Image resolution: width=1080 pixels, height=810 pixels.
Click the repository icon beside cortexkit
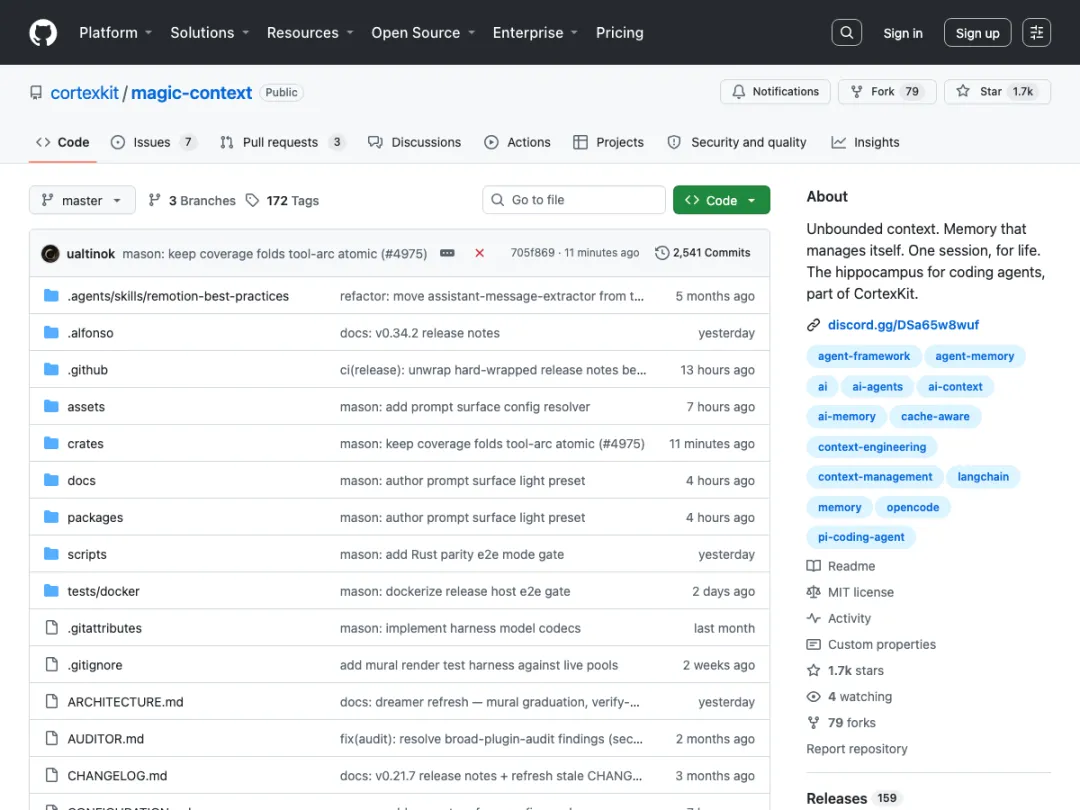(x=36, y=92)
